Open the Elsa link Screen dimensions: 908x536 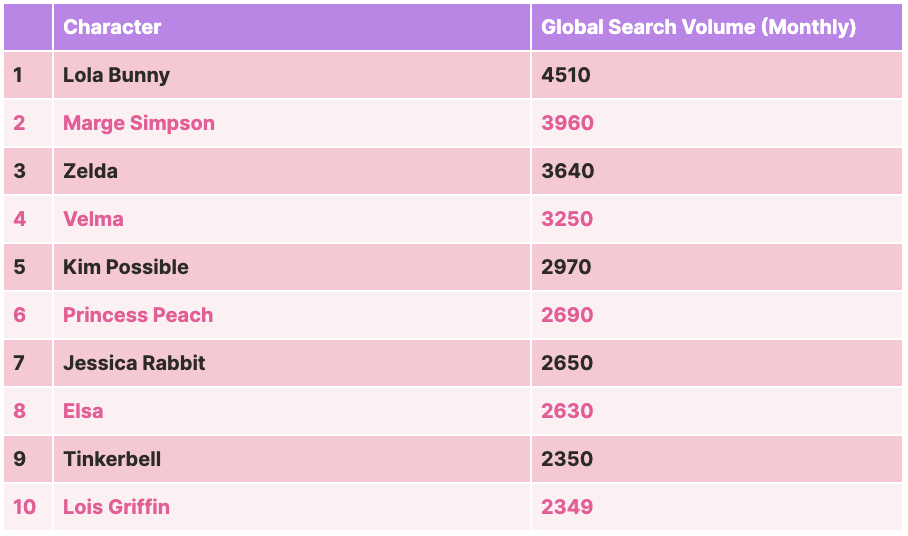pyautogui.click(x=83, y=412)
